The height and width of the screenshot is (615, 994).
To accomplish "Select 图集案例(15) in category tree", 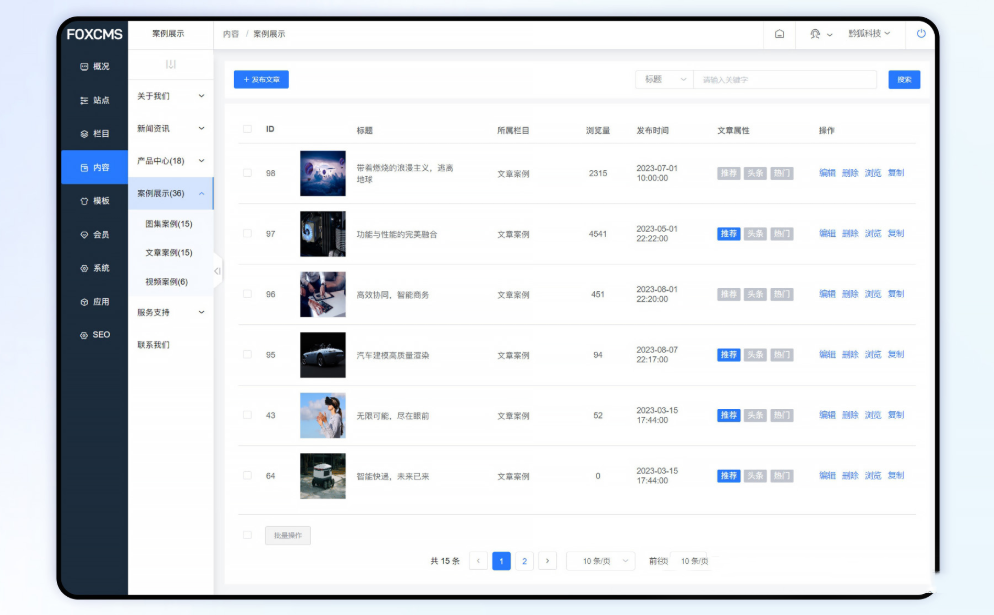I will click(169, 224).
